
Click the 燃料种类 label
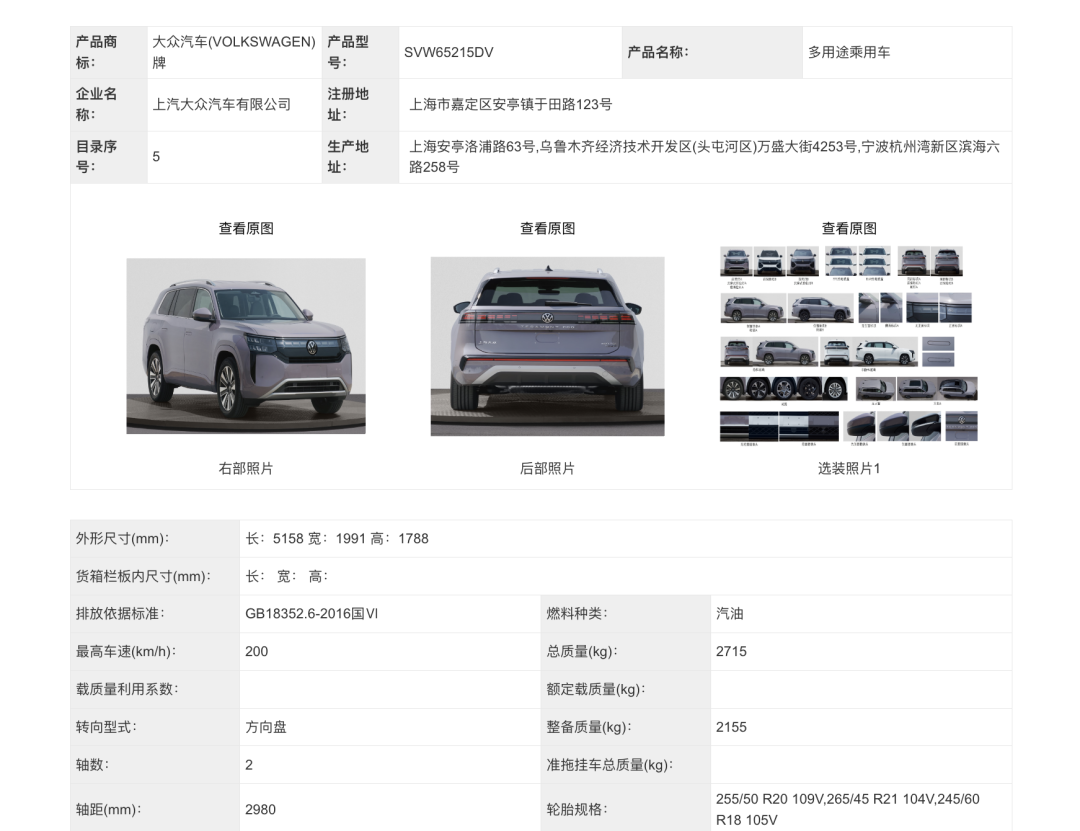[x=577, y=614]
